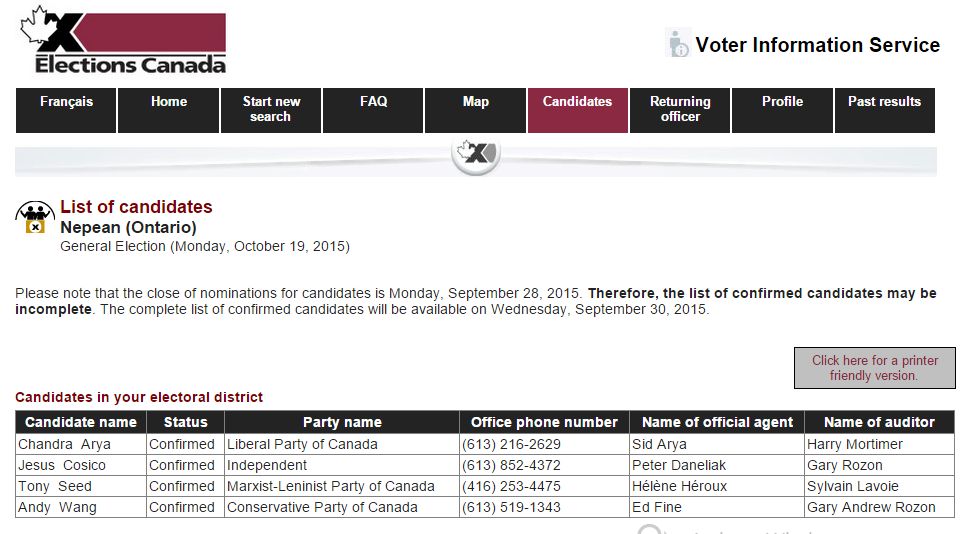Screen dimensions: 965x534
Task: Click the Voter Information Service heading
Action: [x=817, y=45]
